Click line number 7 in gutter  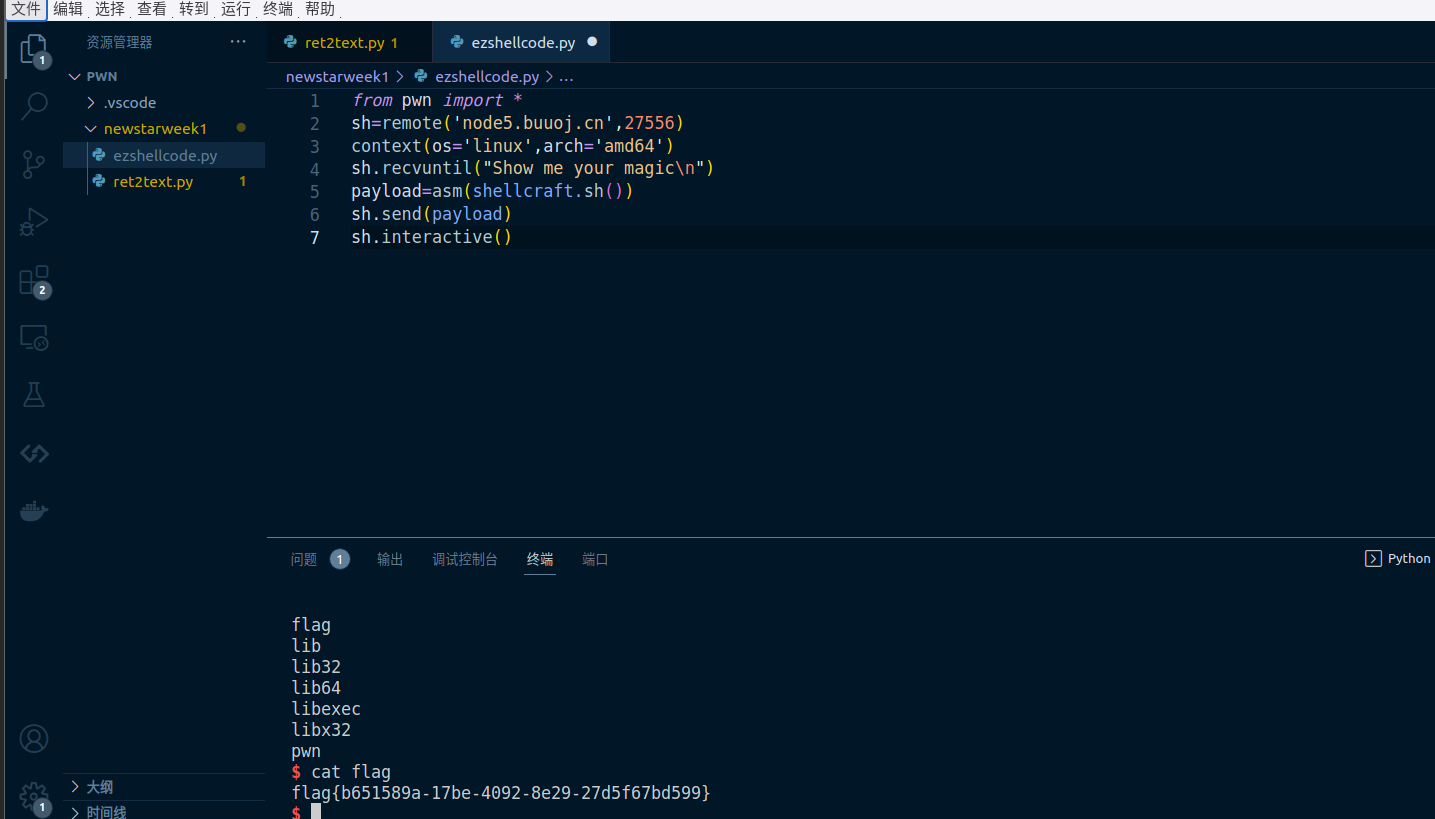pos(315,238)
